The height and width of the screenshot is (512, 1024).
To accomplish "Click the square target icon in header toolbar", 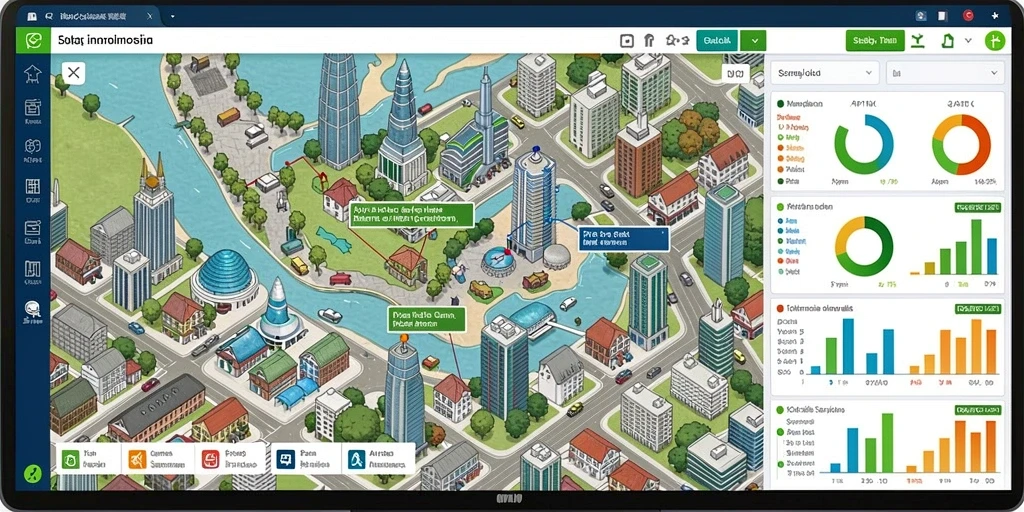I will pos(626,41).
